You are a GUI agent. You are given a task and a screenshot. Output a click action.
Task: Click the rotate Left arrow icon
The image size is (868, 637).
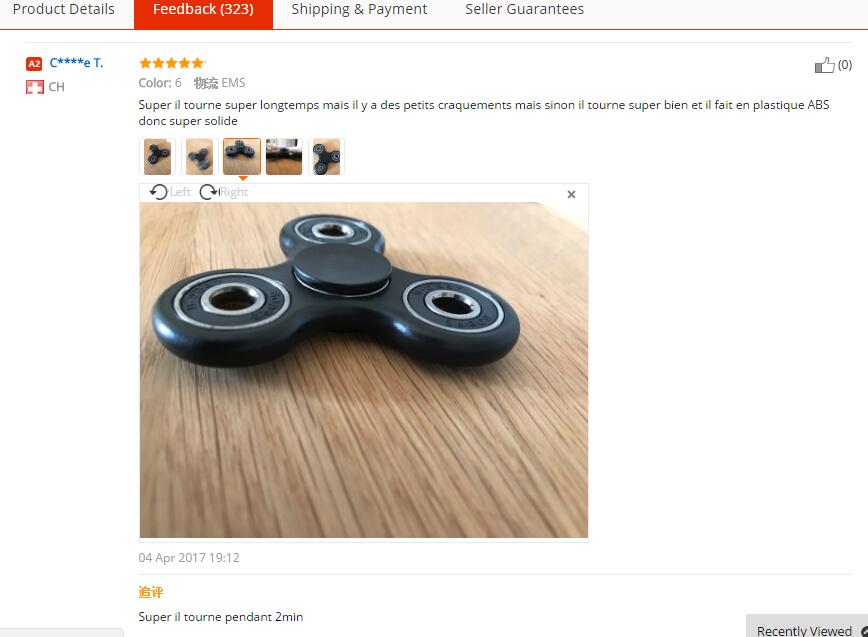click(x=158, y=192)
